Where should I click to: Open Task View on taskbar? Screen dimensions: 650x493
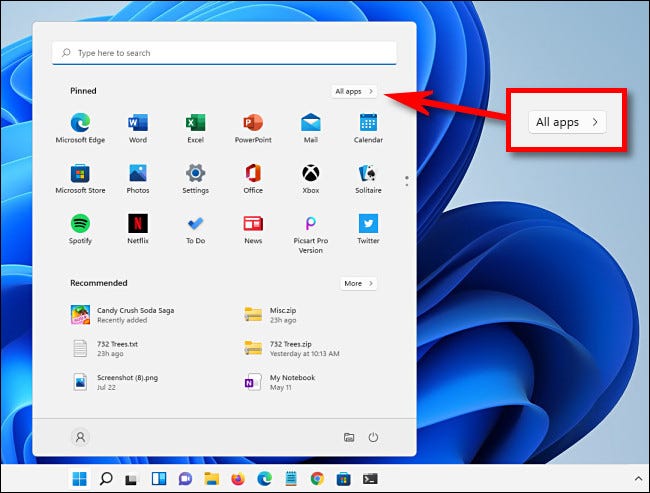point(131,480)
